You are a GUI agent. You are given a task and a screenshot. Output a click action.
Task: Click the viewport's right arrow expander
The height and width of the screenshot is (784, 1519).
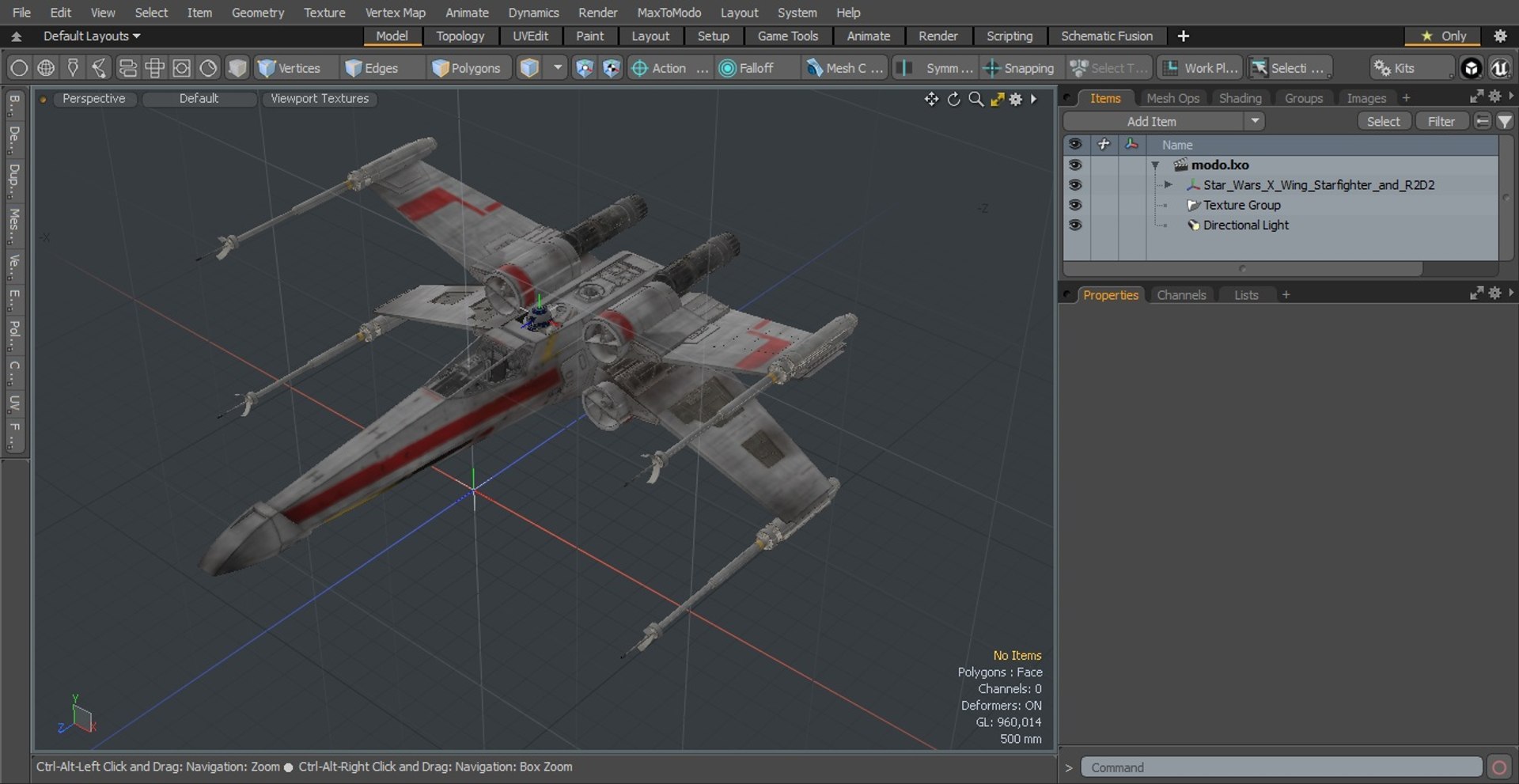(1033, 99)
